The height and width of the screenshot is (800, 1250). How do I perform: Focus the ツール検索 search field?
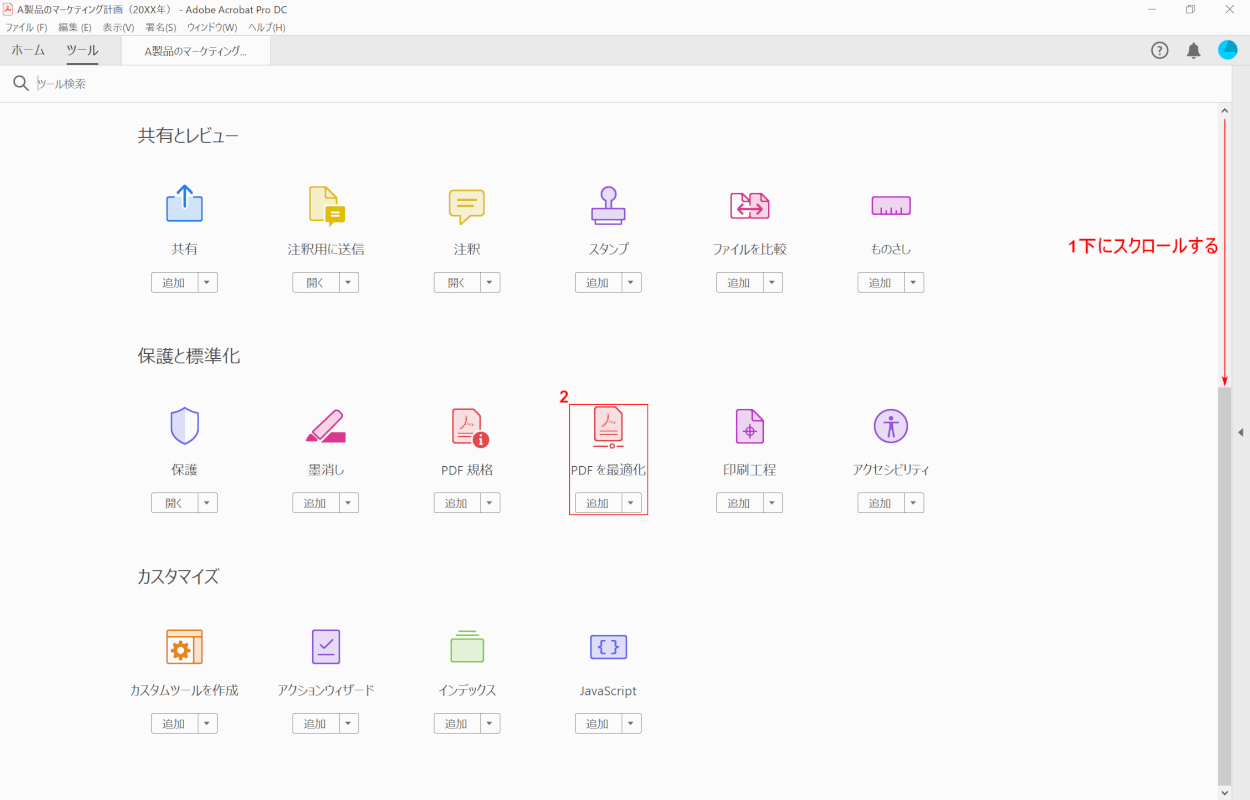pyautogui.click(x=300, y=84)
